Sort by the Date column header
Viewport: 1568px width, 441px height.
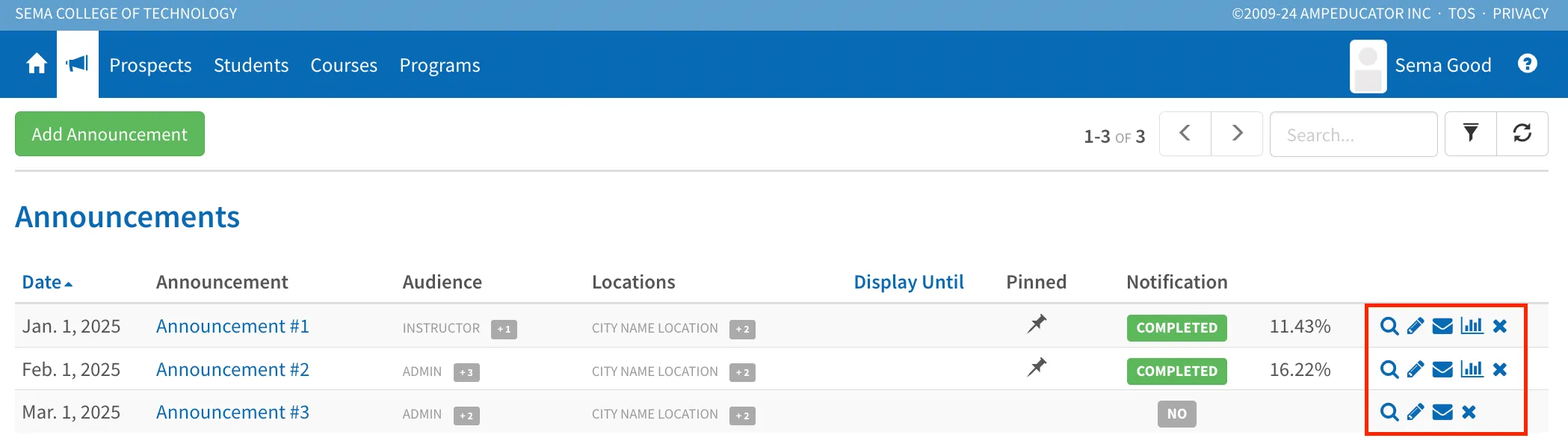(47, 283)
